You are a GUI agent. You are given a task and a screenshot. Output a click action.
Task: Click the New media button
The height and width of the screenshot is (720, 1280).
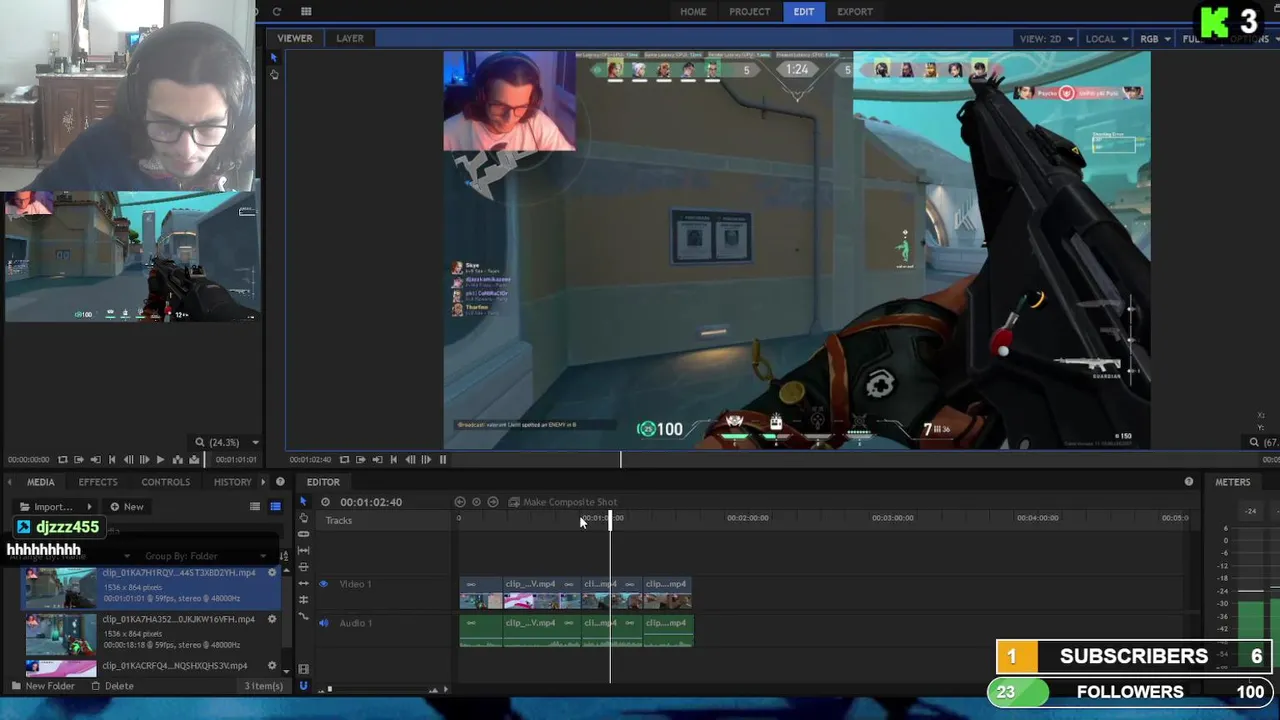point(127,507)
